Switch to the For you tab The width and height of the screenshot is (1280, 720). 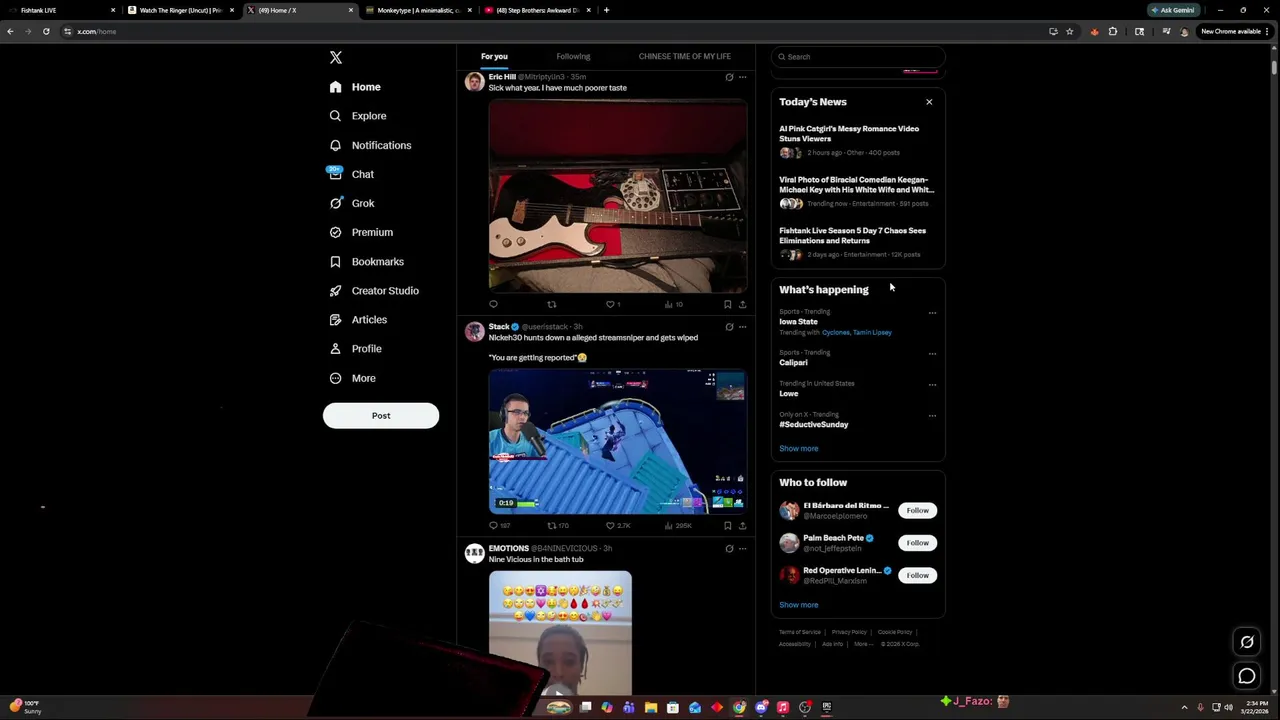[494, 57]
